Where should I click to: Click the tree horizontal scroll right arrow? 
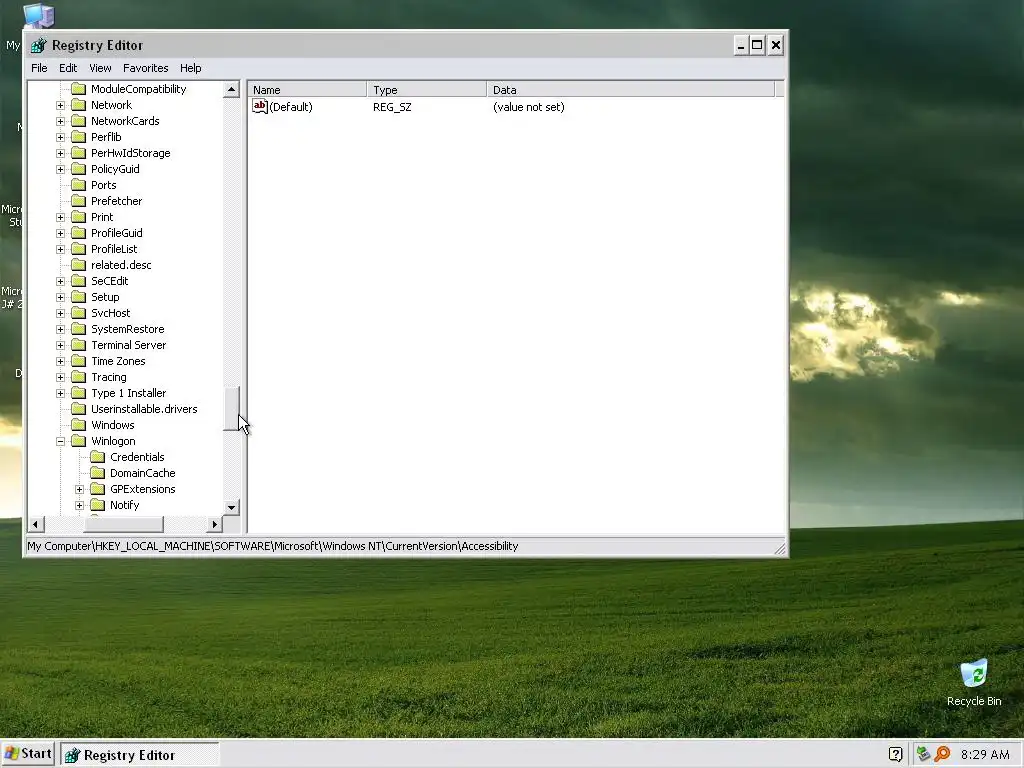click(215, 524)
